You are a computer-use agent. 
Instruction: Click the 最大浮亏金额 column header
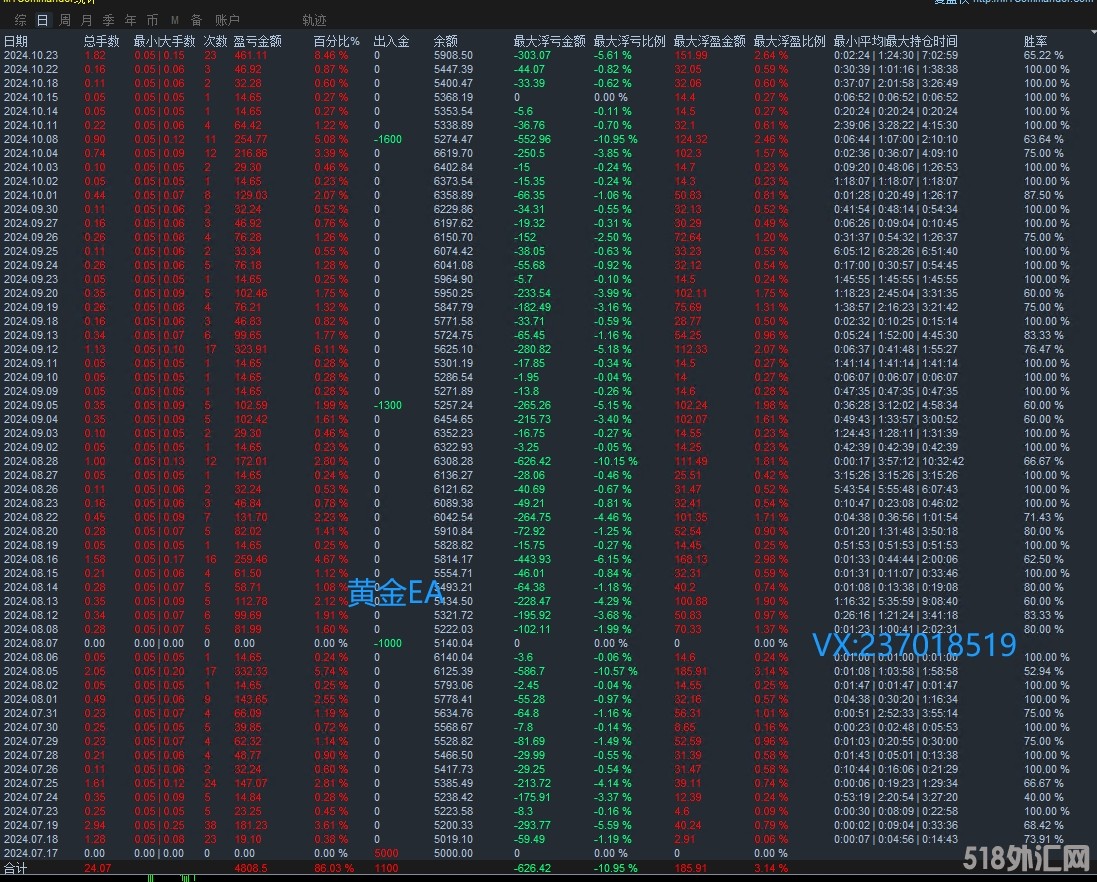(549, 41)
